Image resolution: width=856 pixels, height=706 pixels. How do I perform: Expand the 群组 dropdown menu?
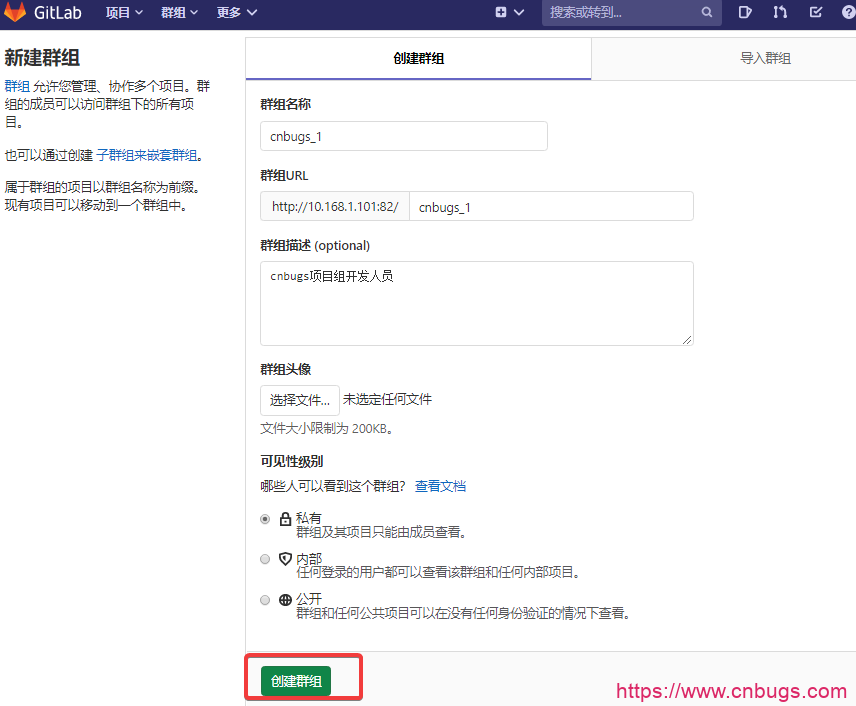[179, 13]
